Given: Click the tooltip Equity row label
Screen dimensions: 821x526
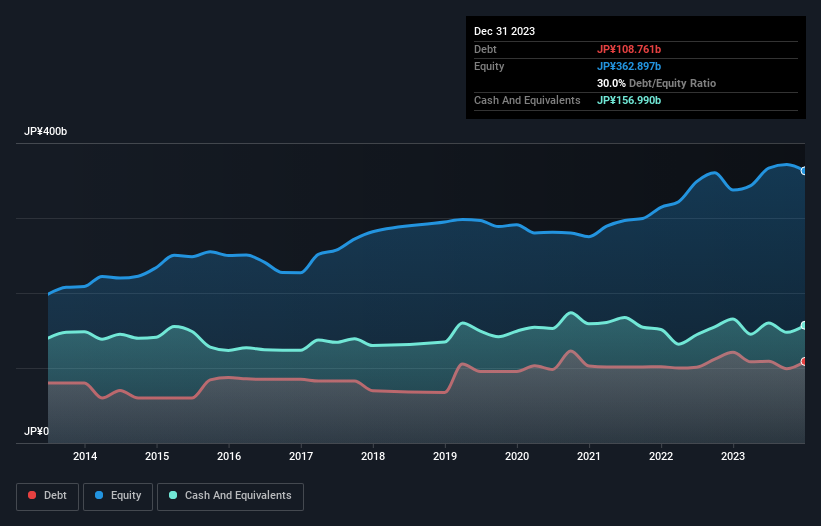Looking at the screenshot, I should pyautogui.click(x=489, y=66).
